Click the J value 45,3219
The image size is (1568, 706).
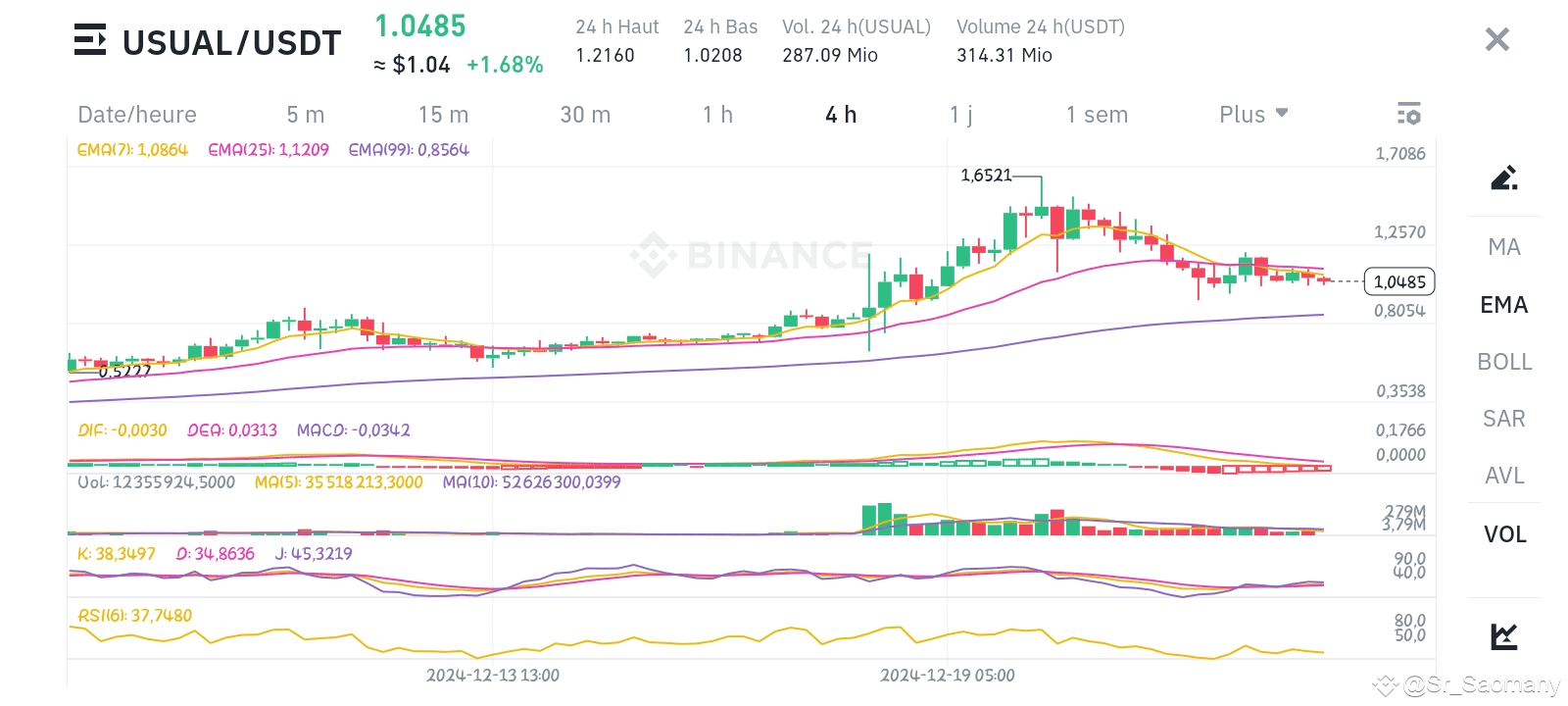click(314, 554)
